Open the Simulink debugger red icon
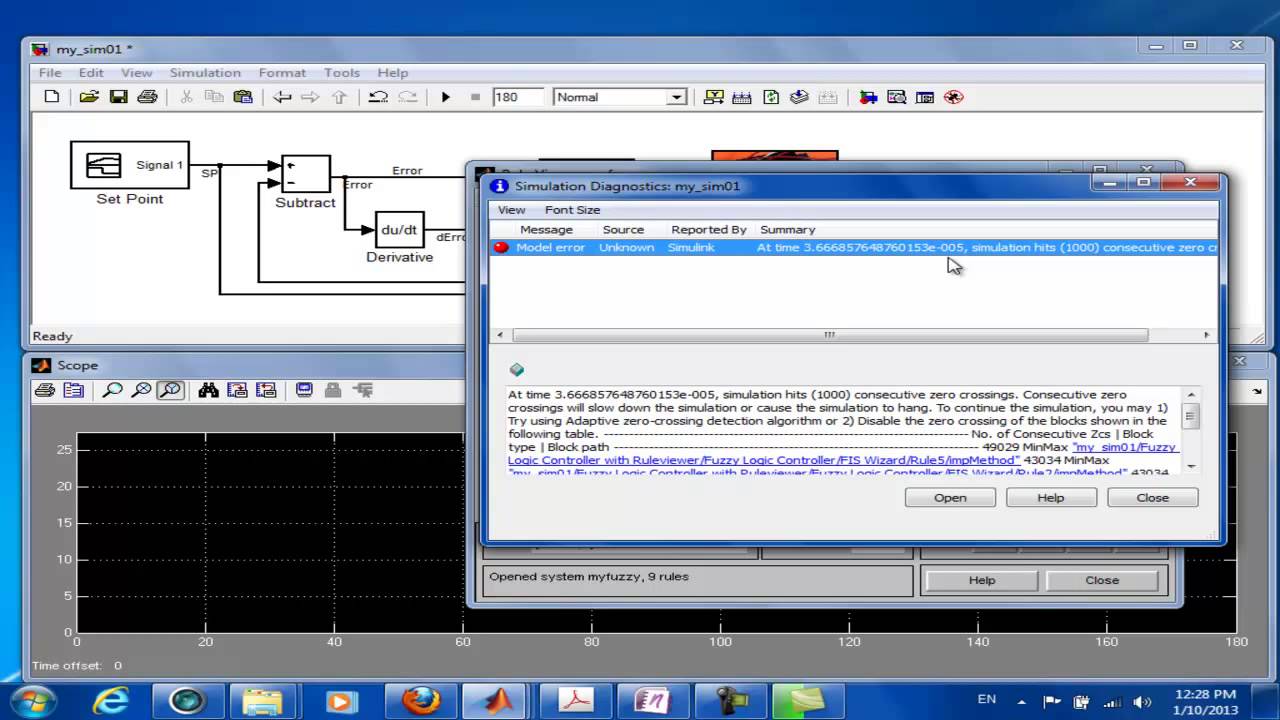The height and width of the screenshot is (720, 1280). tap(953, 97)
